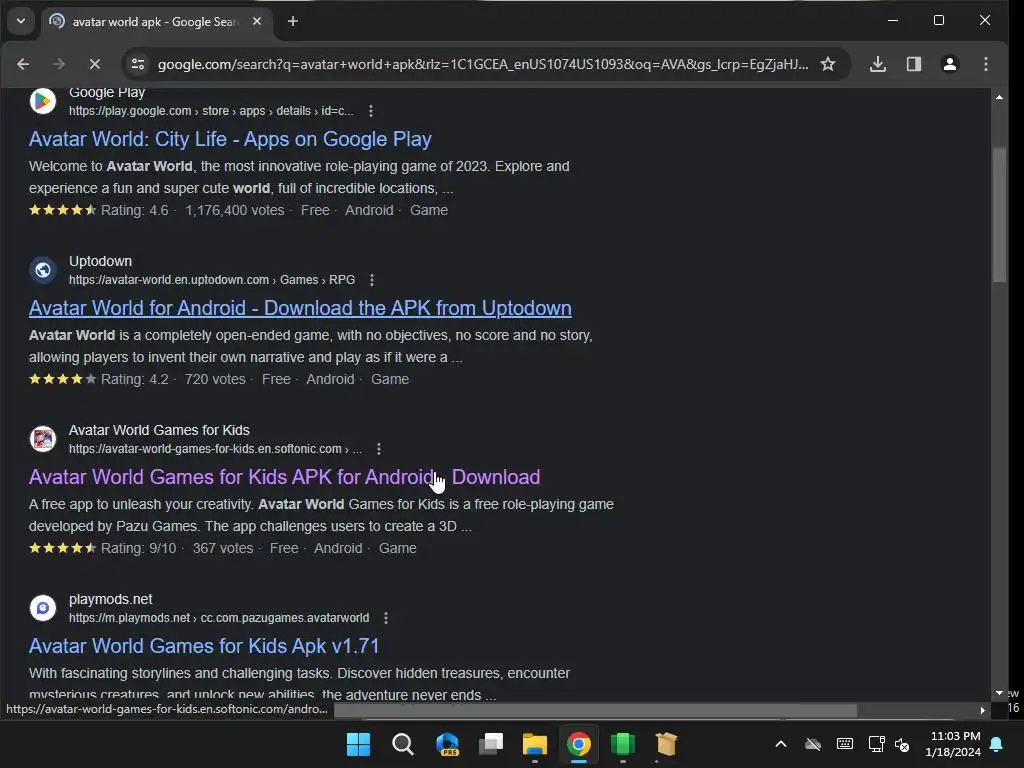1024x768 pixels.
Task: Toggle the Chrome side panel
Action: (914, 64)
